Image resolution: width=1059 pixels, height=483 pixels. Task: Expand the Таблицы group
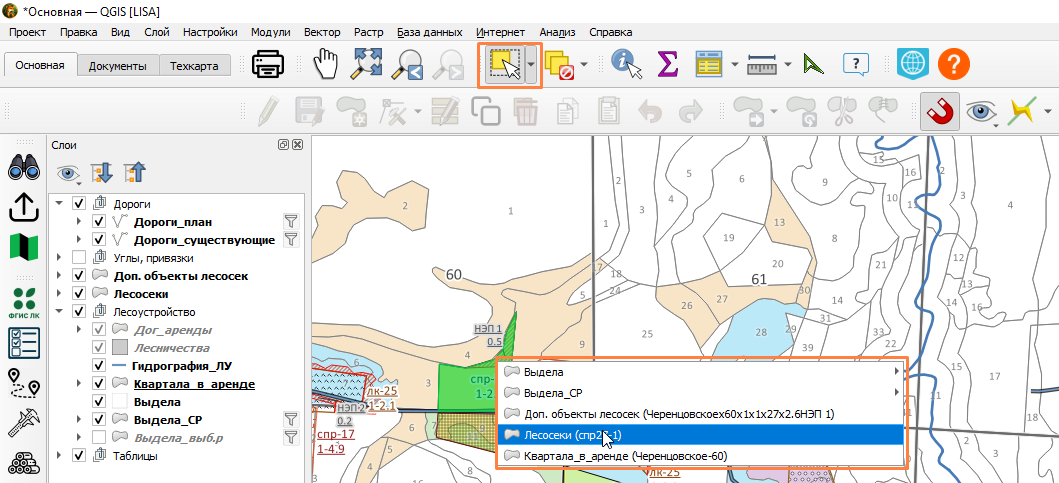click(x=59, y=456)
